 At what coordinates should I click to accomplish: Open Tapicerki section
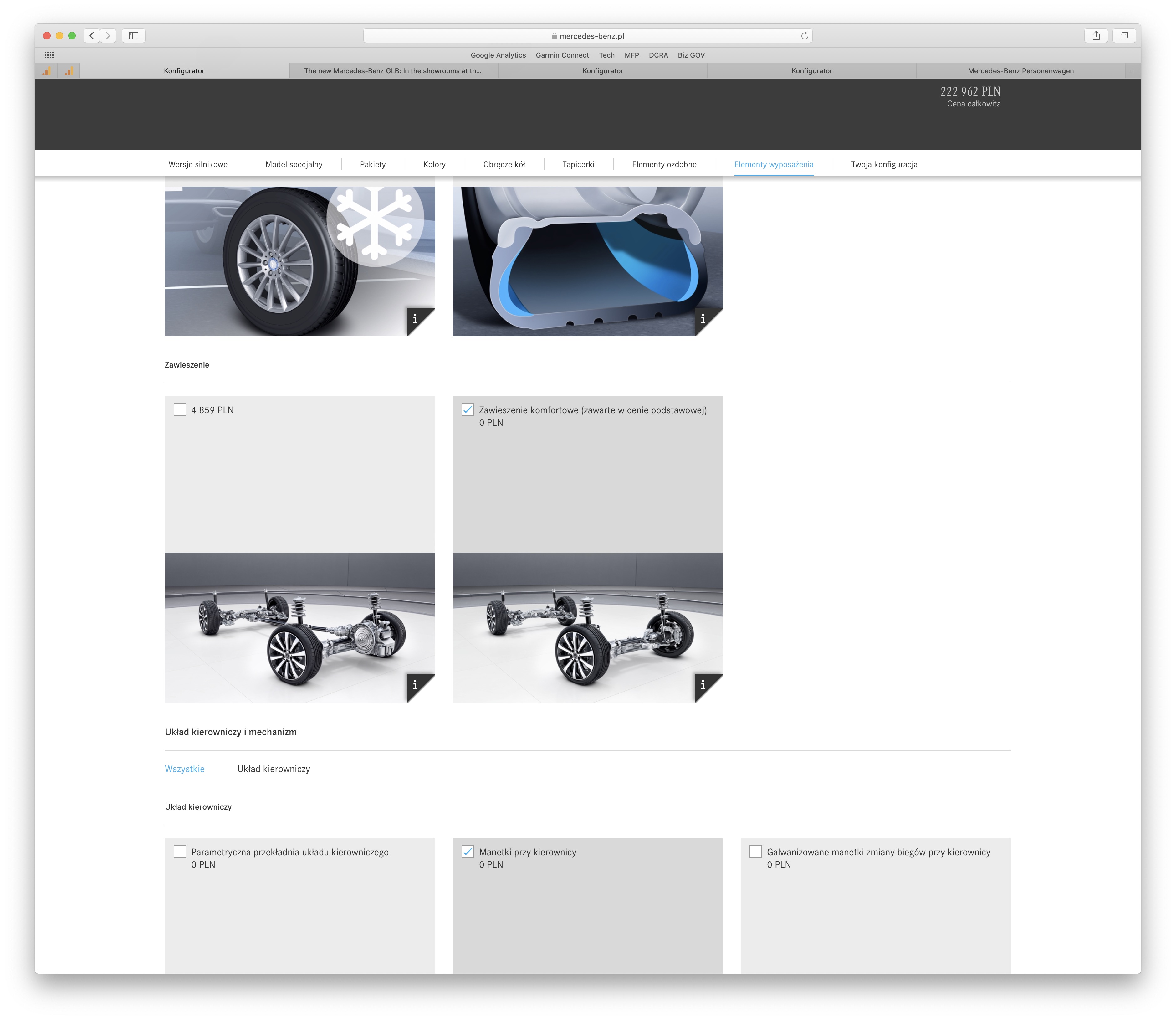[578, 164]
